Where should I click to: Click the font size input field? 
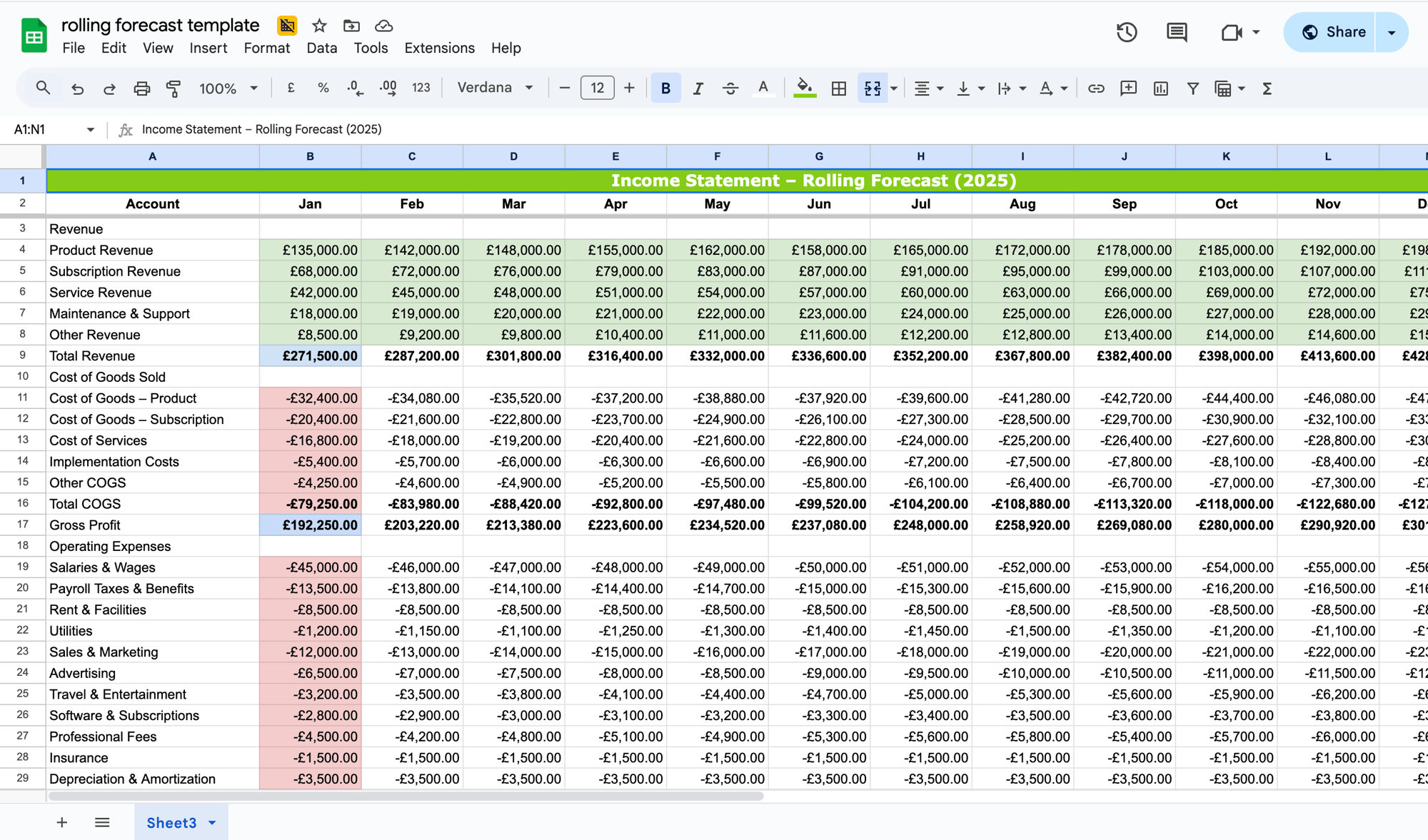coord(597,88)
